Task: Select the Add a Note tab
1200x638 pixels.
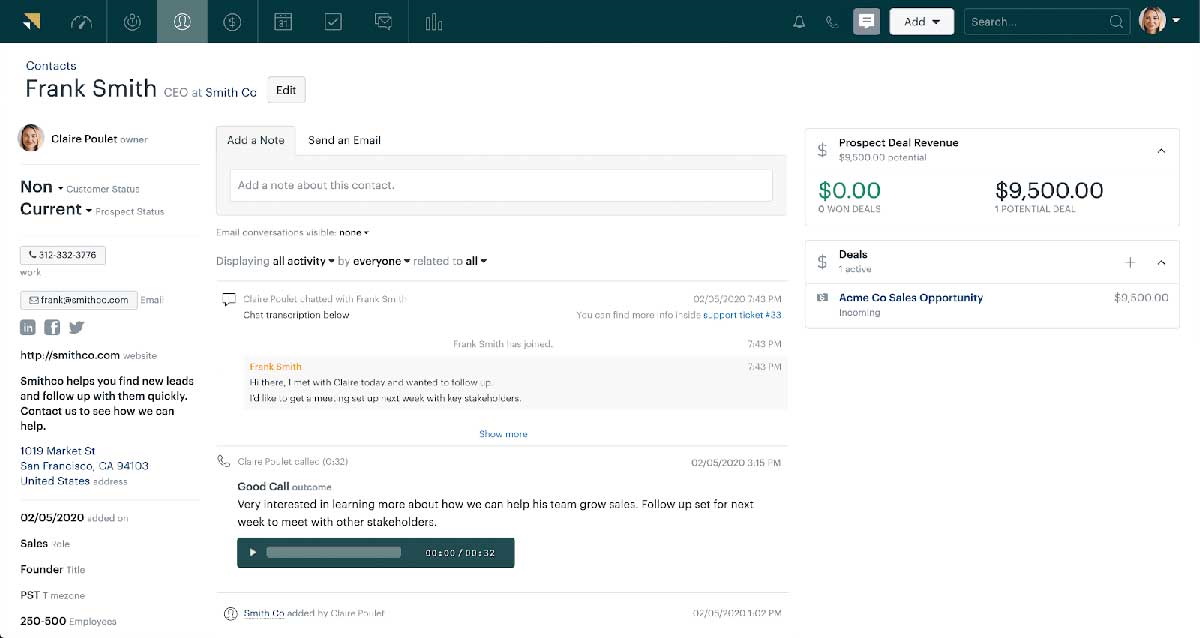Action: click(x=255, y=140)
